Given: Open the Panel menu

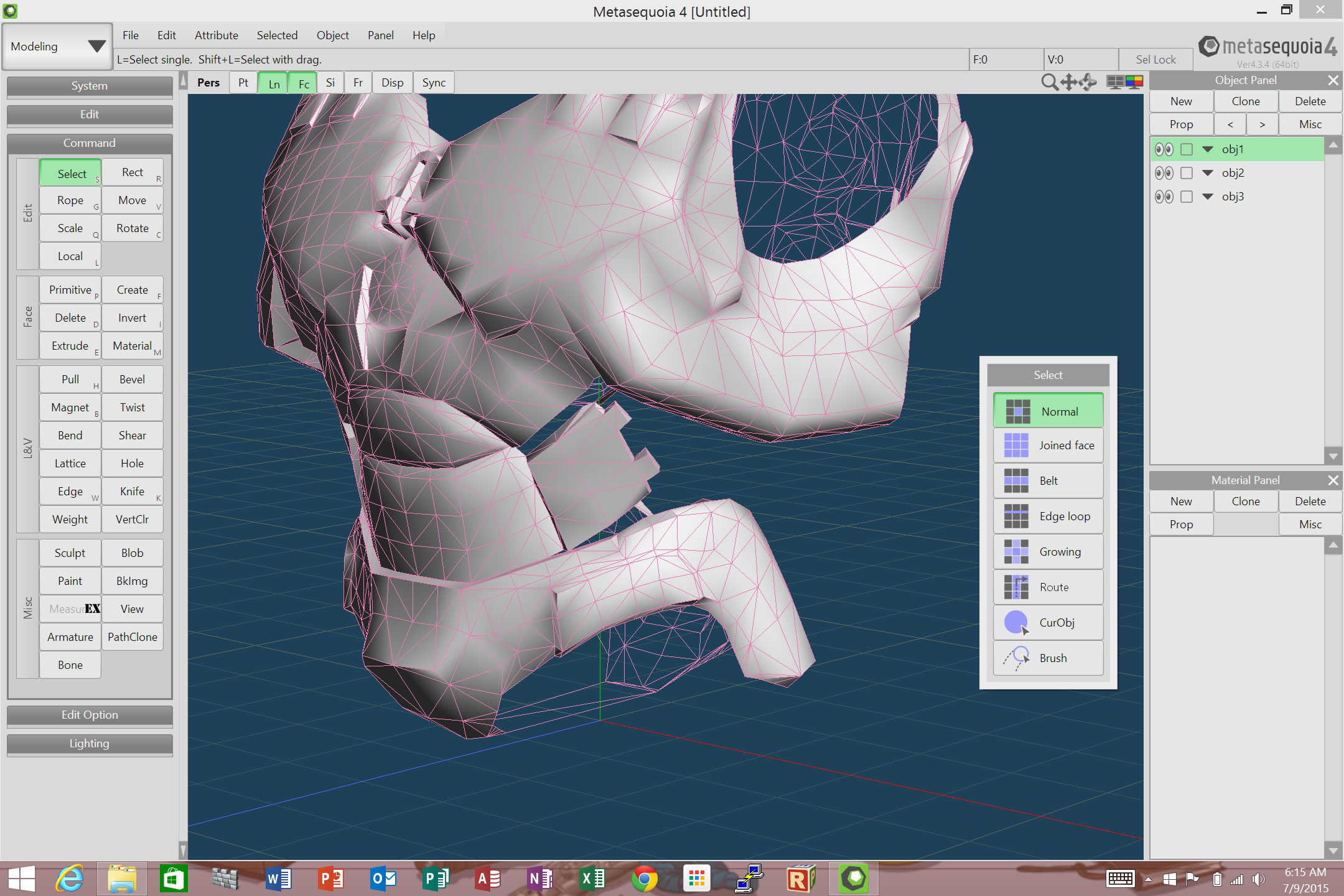Looking at the screenshot, I should point(381,35).
